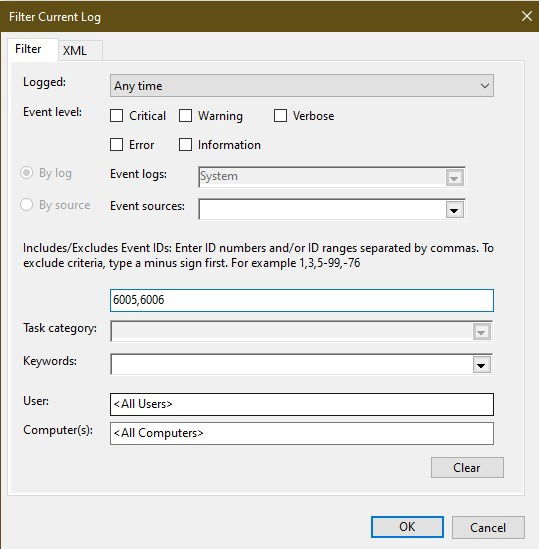Screen dimensions: 539x549
Task: Check the Information checkbox
Action: pos(185,145)
